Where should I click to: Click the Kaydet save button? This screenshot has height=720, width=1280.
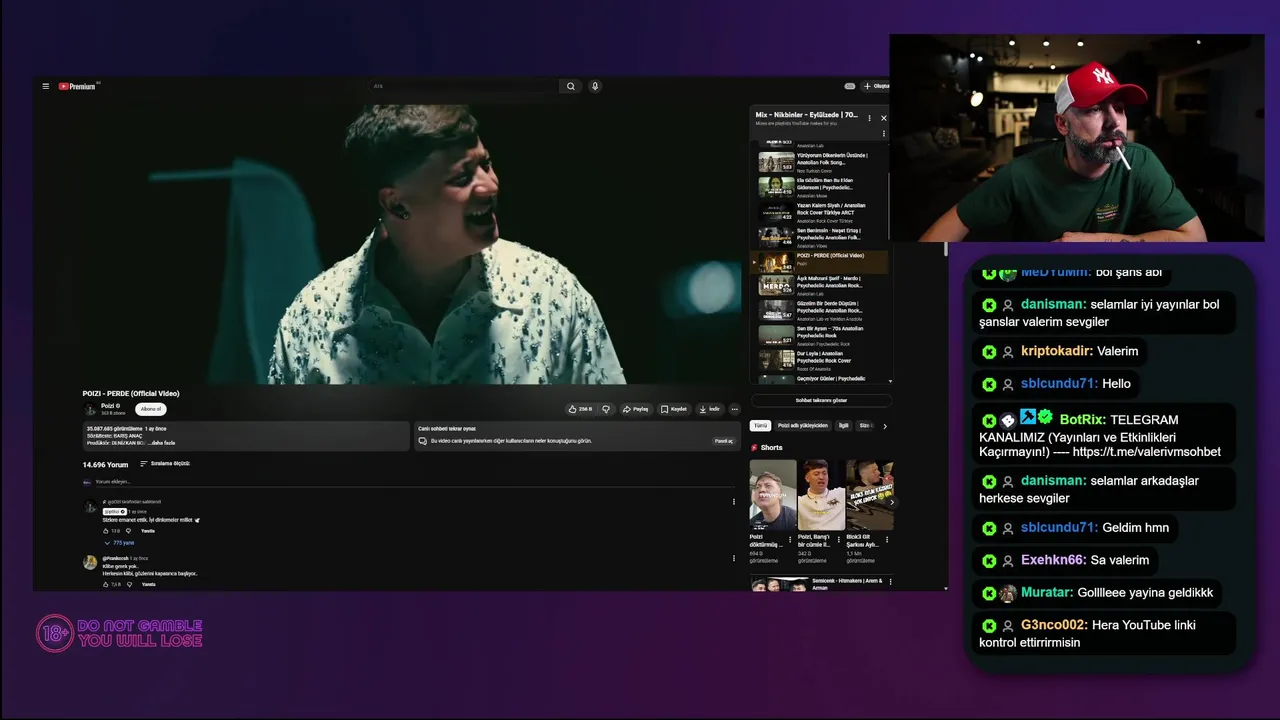673,409
